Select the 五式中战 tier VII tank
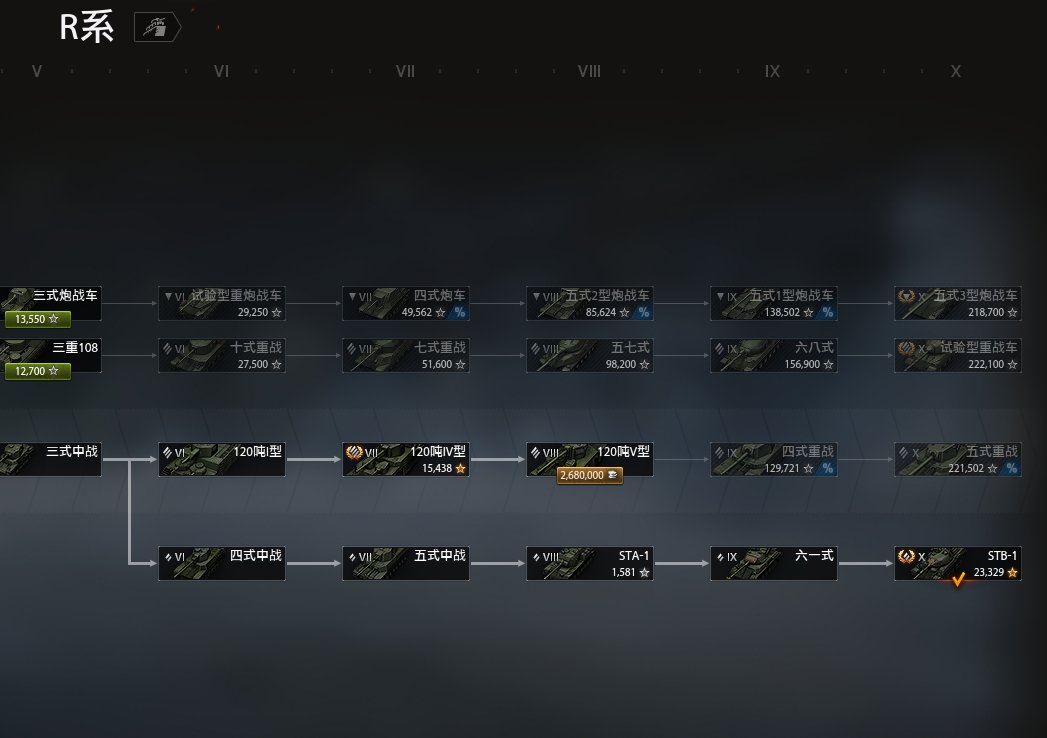 [x=406, y=564]
